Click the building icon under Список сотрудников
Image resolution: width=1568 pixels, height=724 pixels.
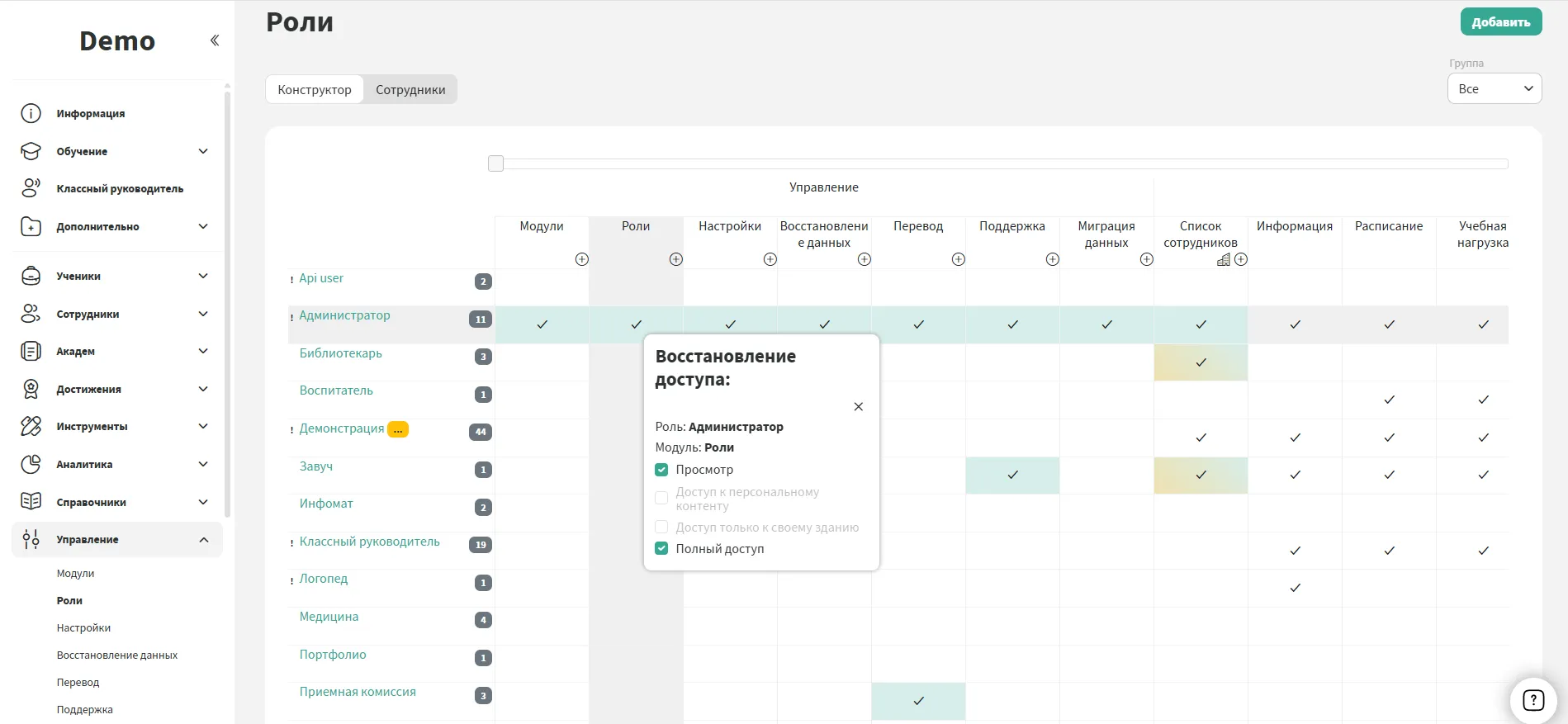1224,259
